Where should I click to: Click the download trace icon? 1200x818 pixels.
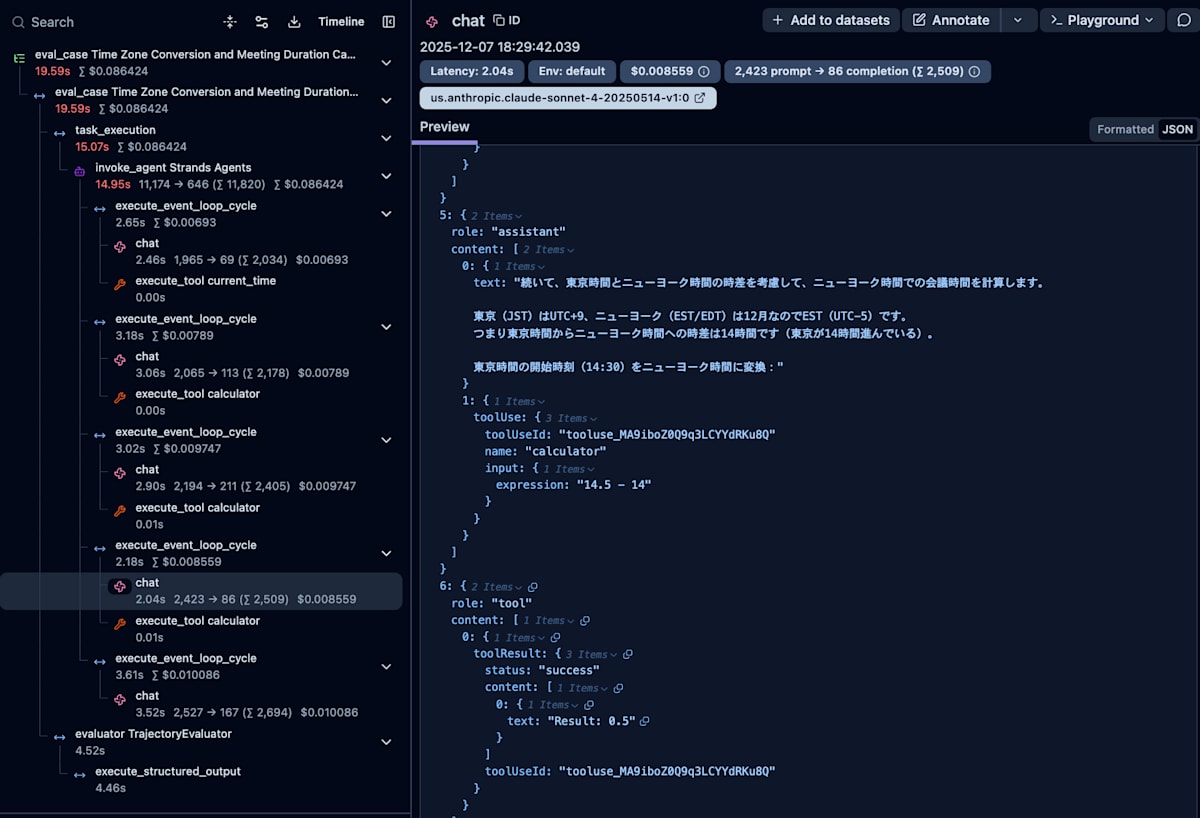[293, 21]
